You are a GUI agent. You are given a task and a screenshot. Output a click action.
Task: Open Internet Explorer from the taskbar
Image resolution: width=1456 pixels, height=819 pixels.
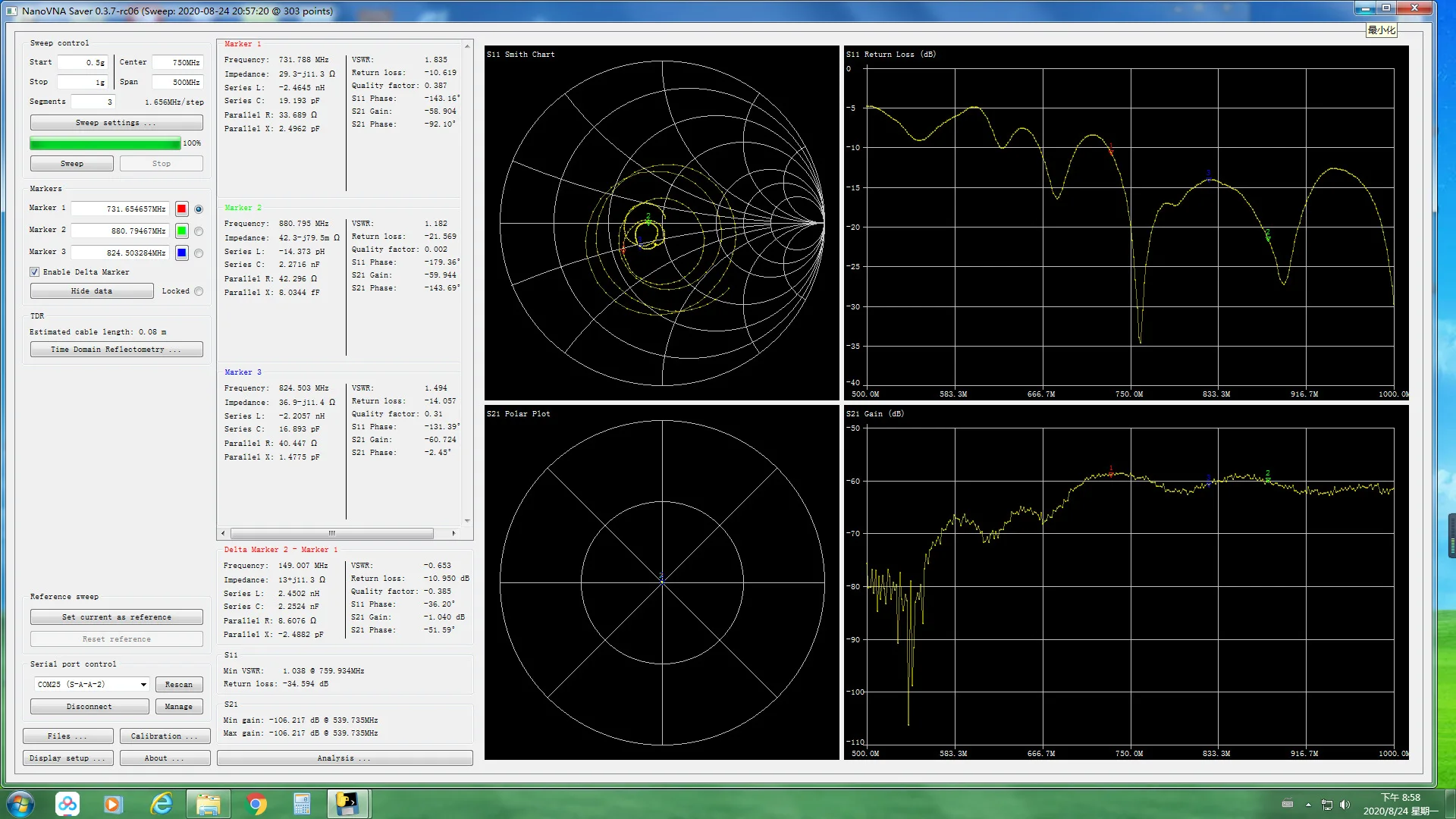coord(162,804)
